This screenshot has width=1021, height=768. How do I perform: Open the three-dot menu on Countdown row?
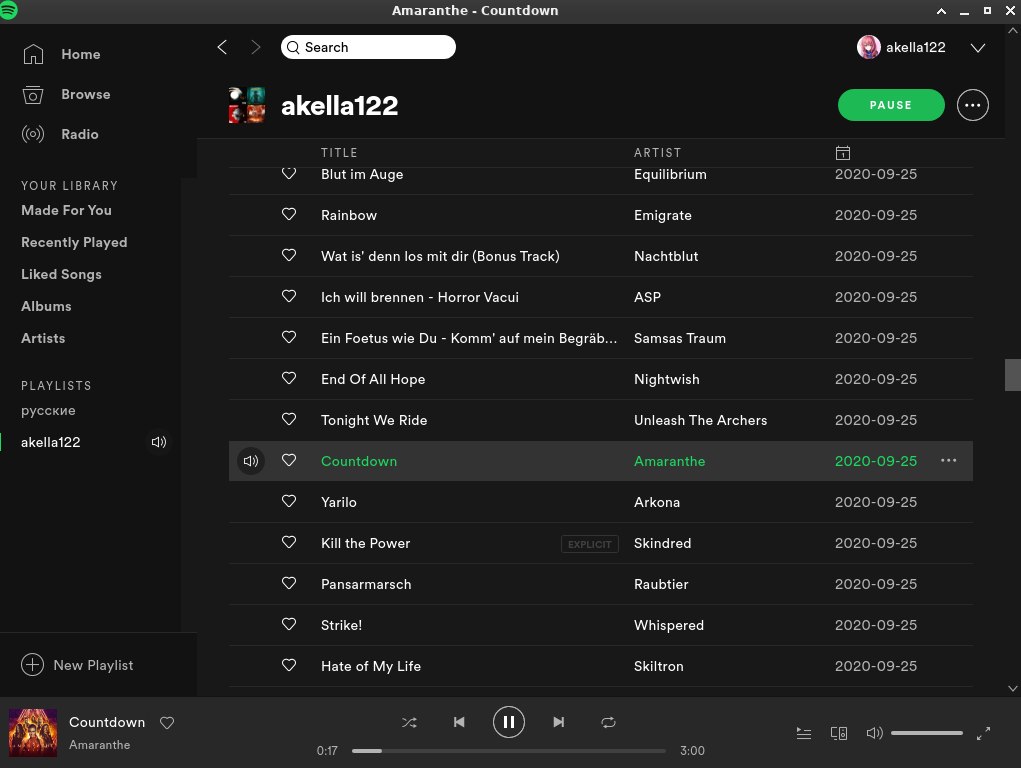[x=949, y=461]
